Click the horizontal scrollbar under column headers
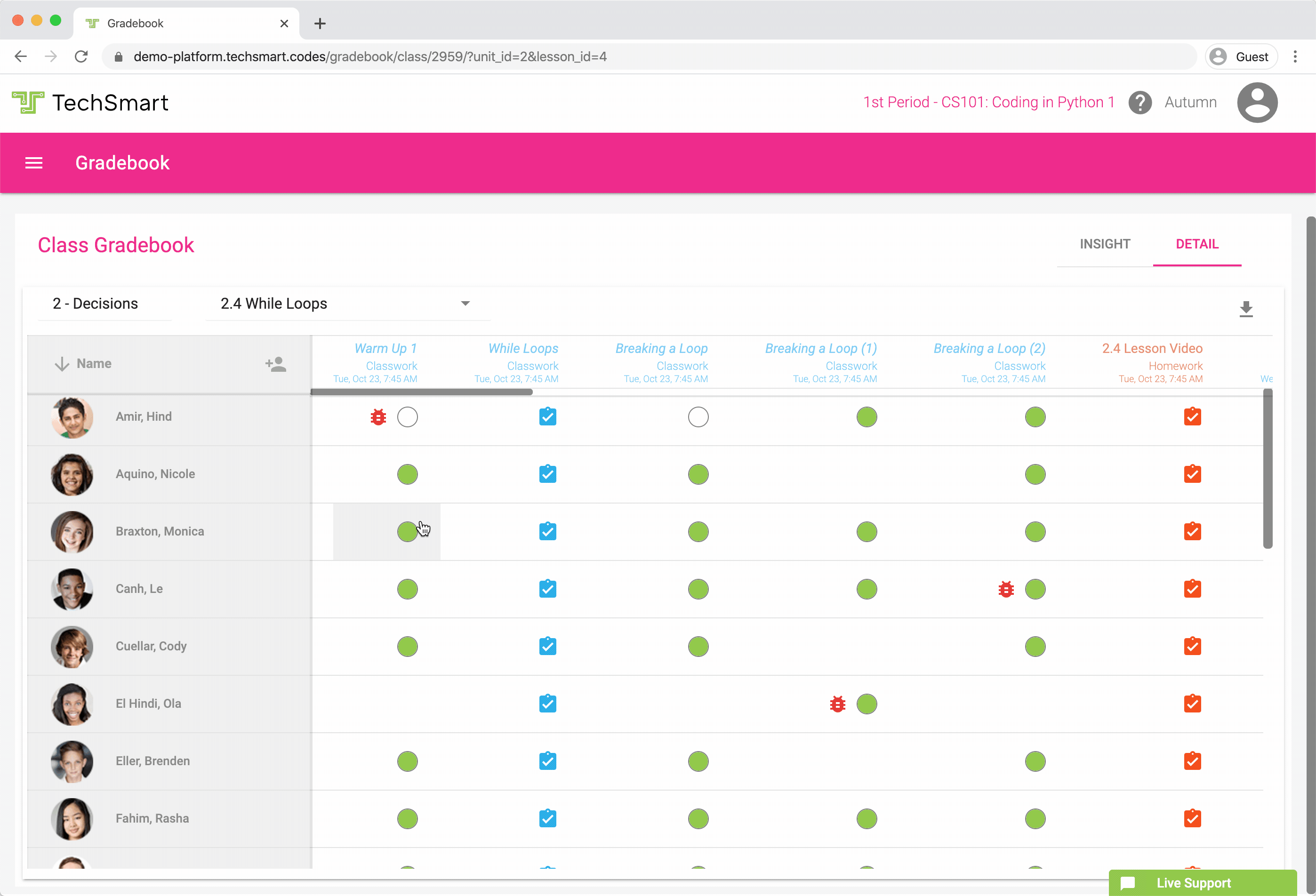This screenshot has height=896, width=1316. tap(421, 392)
